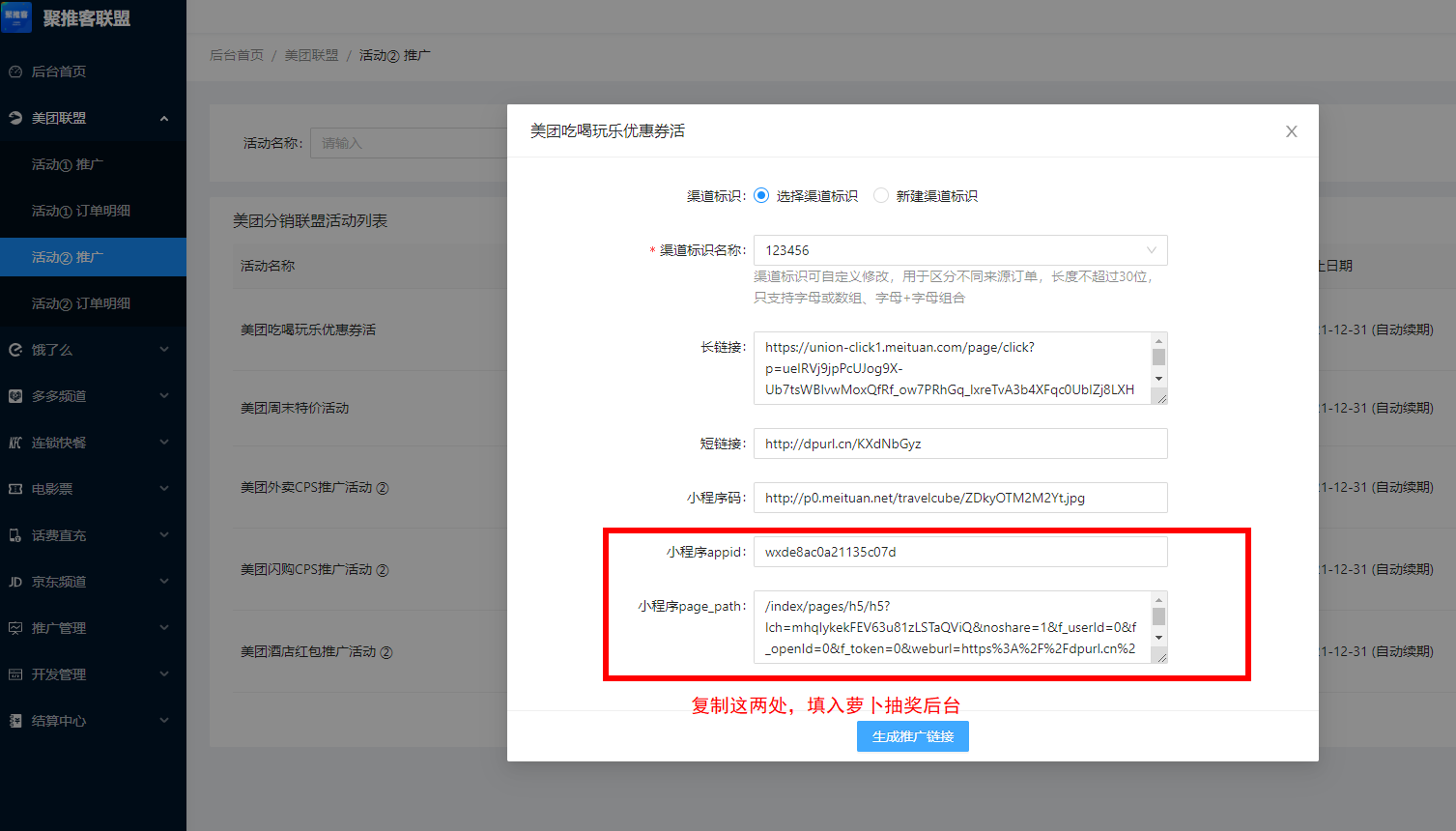Click the 美团外卖CPS推广活动 ② row
Screen dimensions: 1456x831
click(x=315, y=487)
